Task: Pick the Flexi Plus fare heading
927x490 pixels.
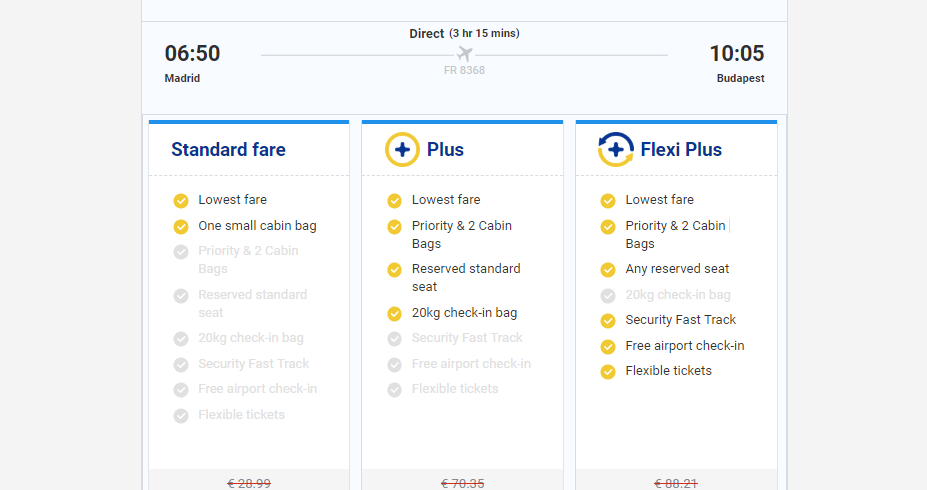Action: pyautogui.click(x=681, y=150)
